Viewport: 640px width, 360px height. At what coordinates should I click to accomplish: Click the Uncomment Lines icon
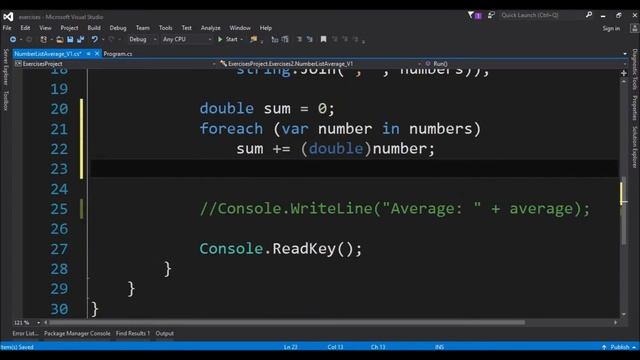click(x=285, y=39)
